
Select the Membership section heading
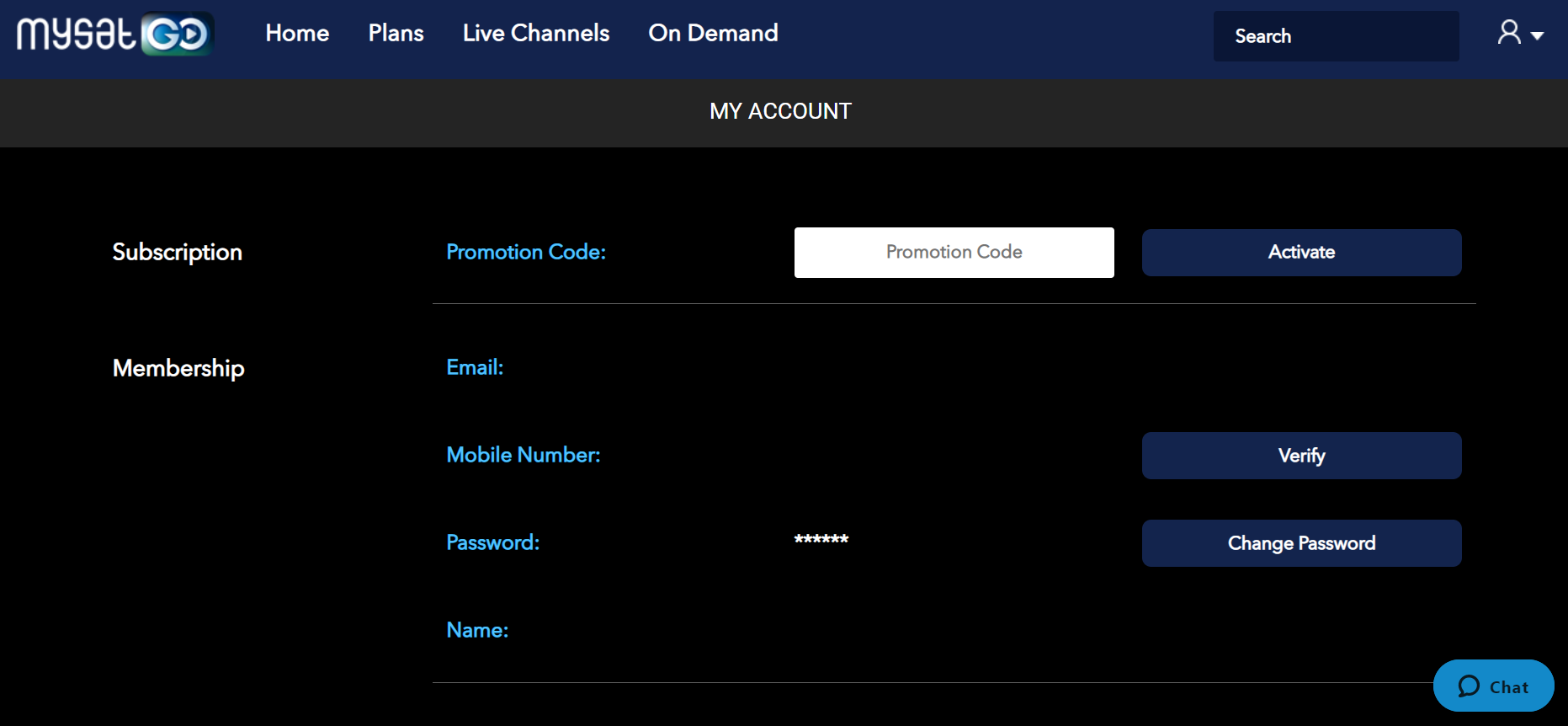(178, 368)
